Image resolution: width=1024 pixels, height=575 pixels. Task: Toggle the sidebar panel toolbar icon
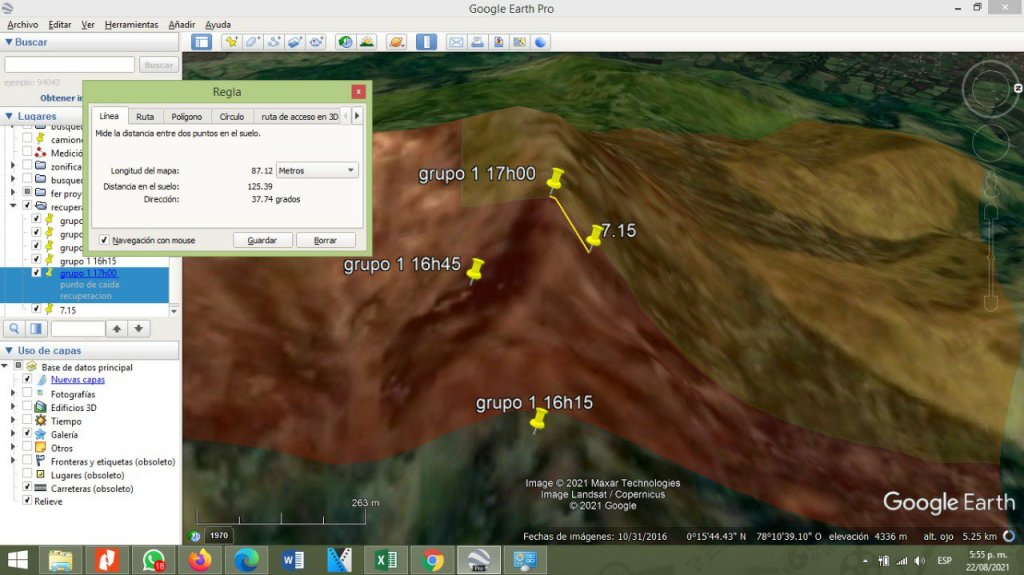point(202,42)
